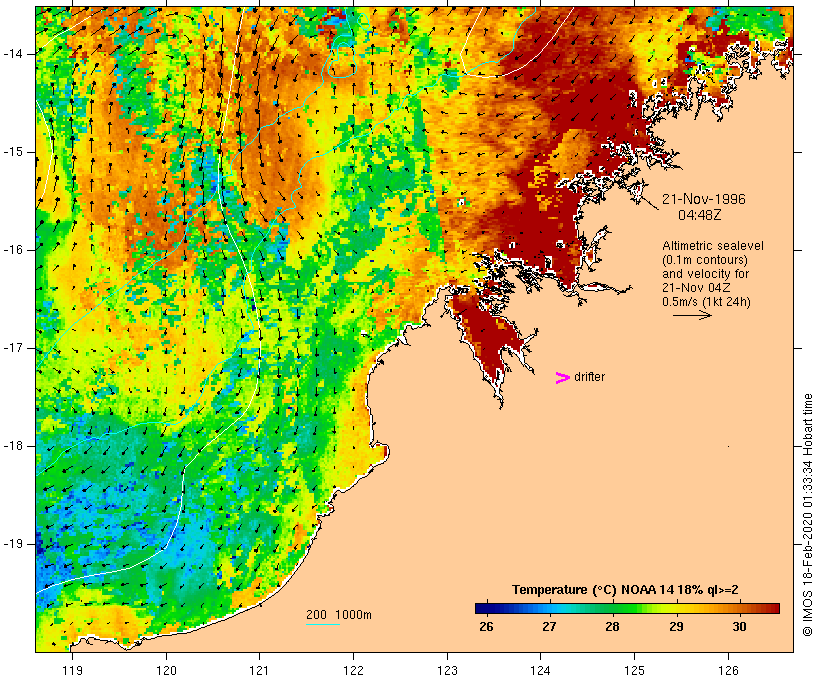The width and height of the screenshot is (820, 680).
Task: Click the latitude label '-15'
Action: point(13,152)
